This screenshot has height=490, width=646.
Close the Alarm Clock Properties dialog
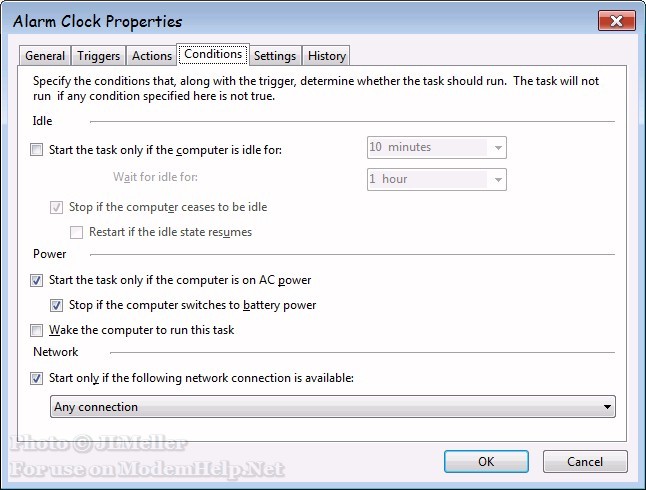(611, 22)
